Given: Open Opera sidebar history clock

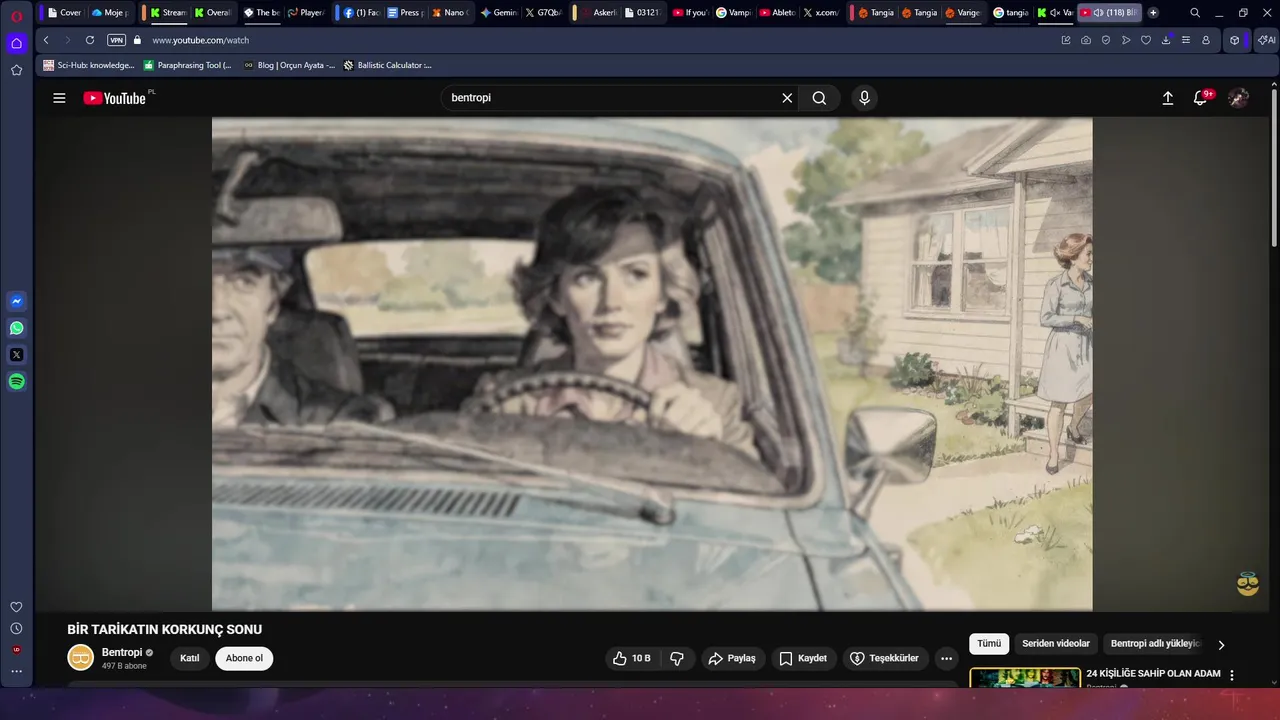Looking at the screenshot, I should [16, 628].
